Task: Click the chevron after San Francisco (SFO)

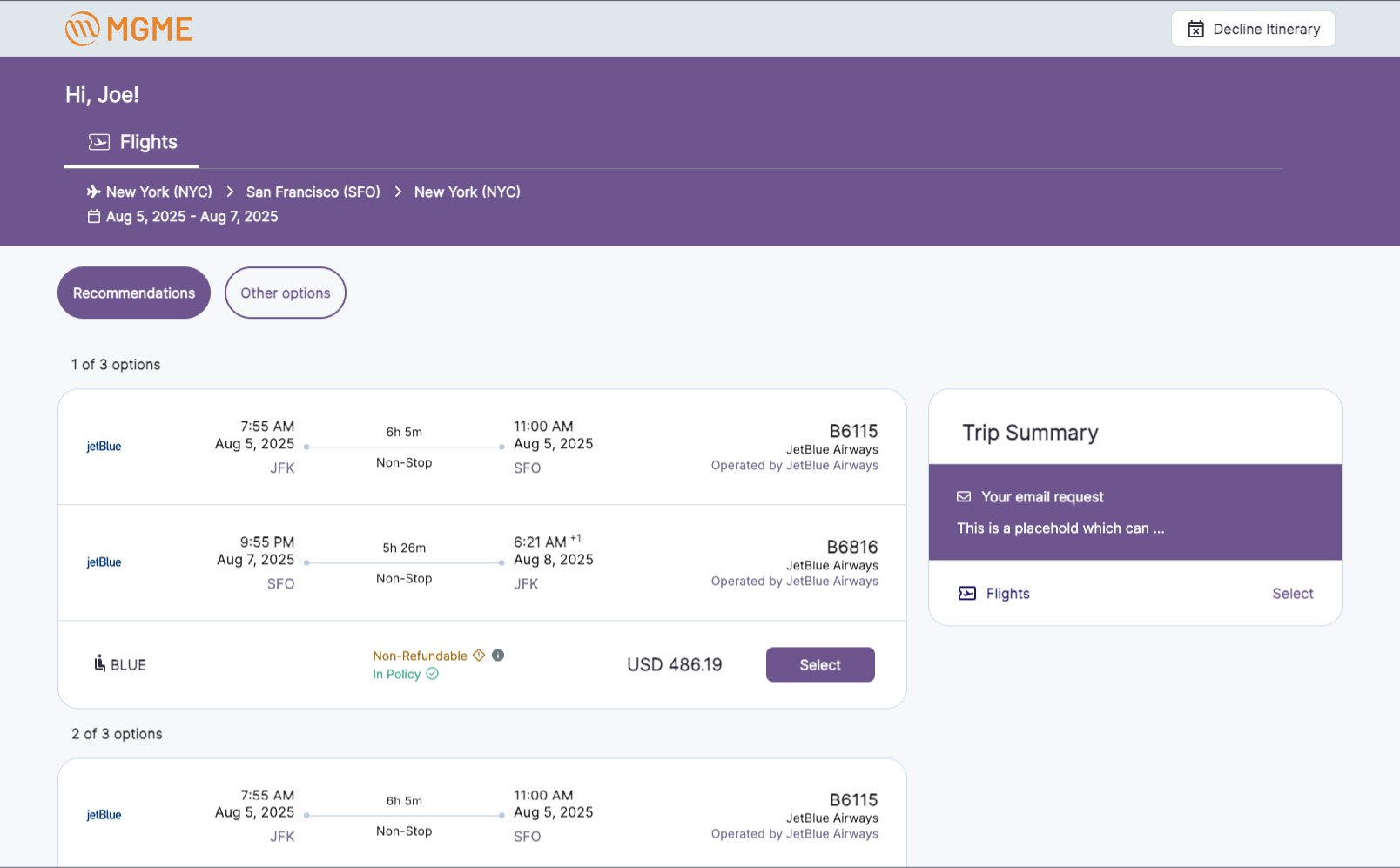Action: [x=398, y=192]
